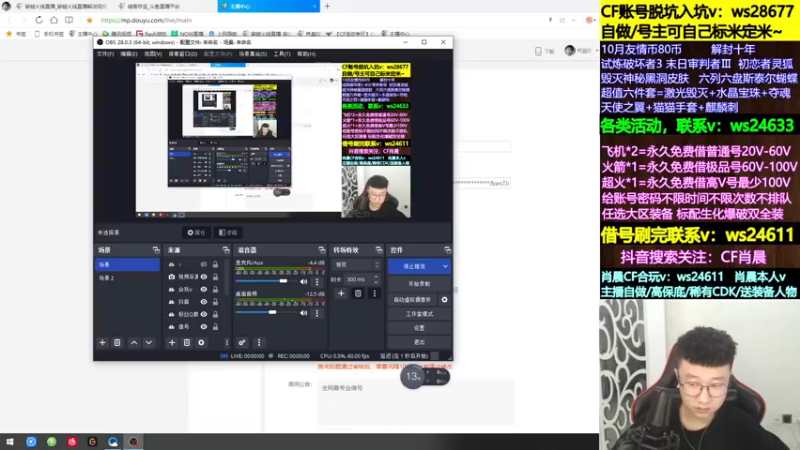Move scene up with the up arrow icon

click(134, 343)
